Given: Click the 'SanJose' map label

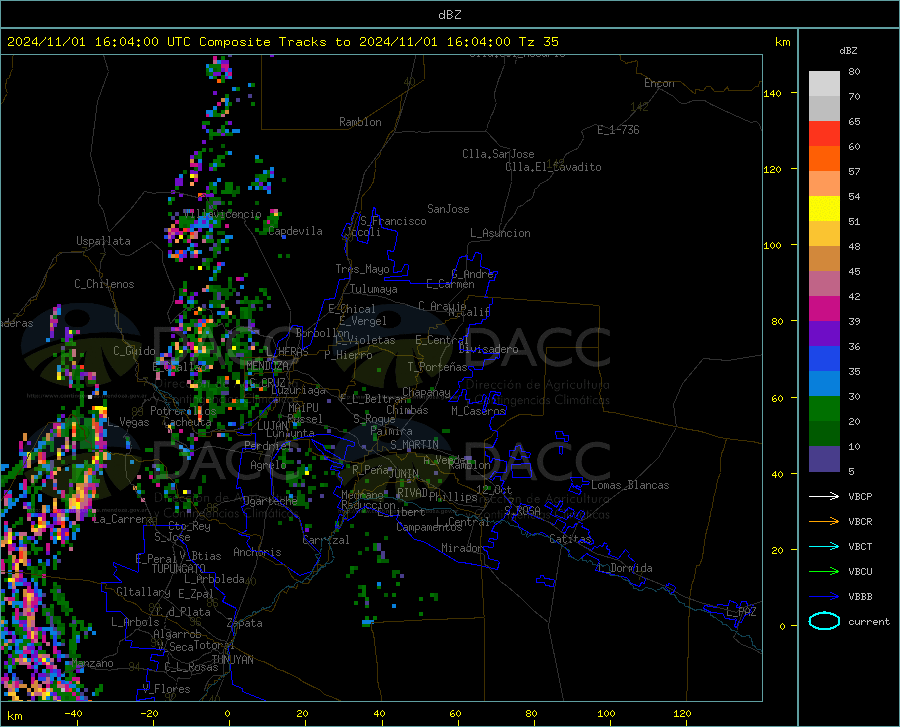Looking at the screenshot, I should (x=448, y=209).
